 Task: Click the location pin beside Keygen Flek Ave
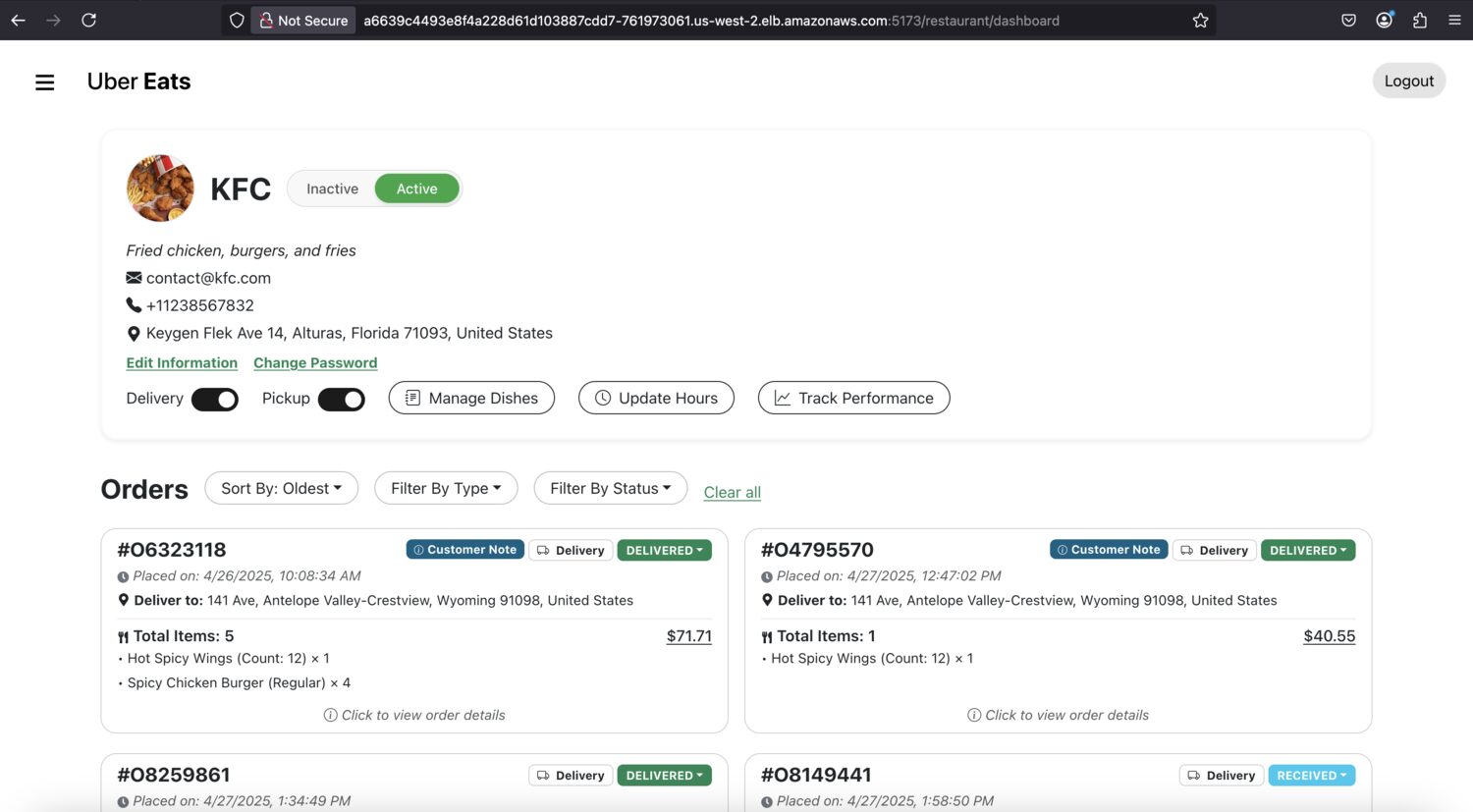(134, 334)
